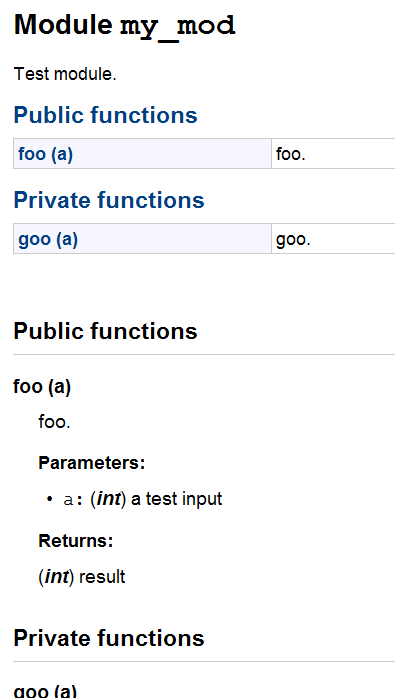
Task: Click the monospace parameter name 'a:'
Action: 73,499
